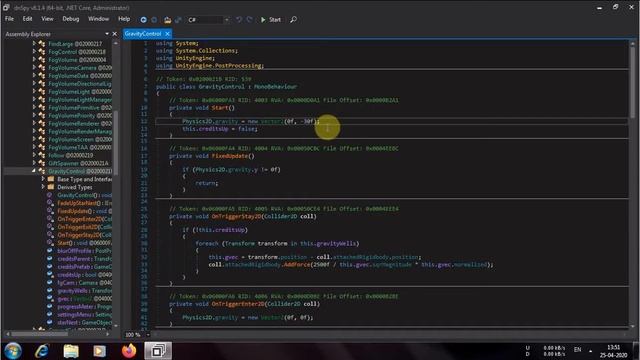This screenshot has width=640, height=360.
Task: Select progressMeter field in tree
Action: (84, 307)
